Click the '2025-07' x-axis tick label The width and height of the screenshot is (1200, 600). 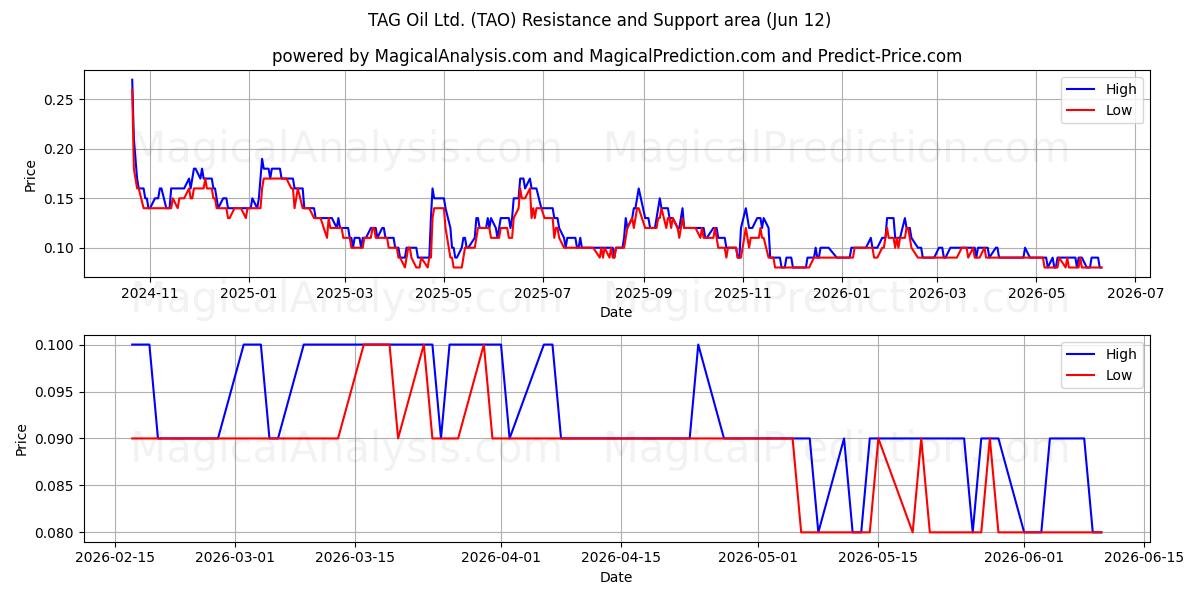[x=543, y=293]
